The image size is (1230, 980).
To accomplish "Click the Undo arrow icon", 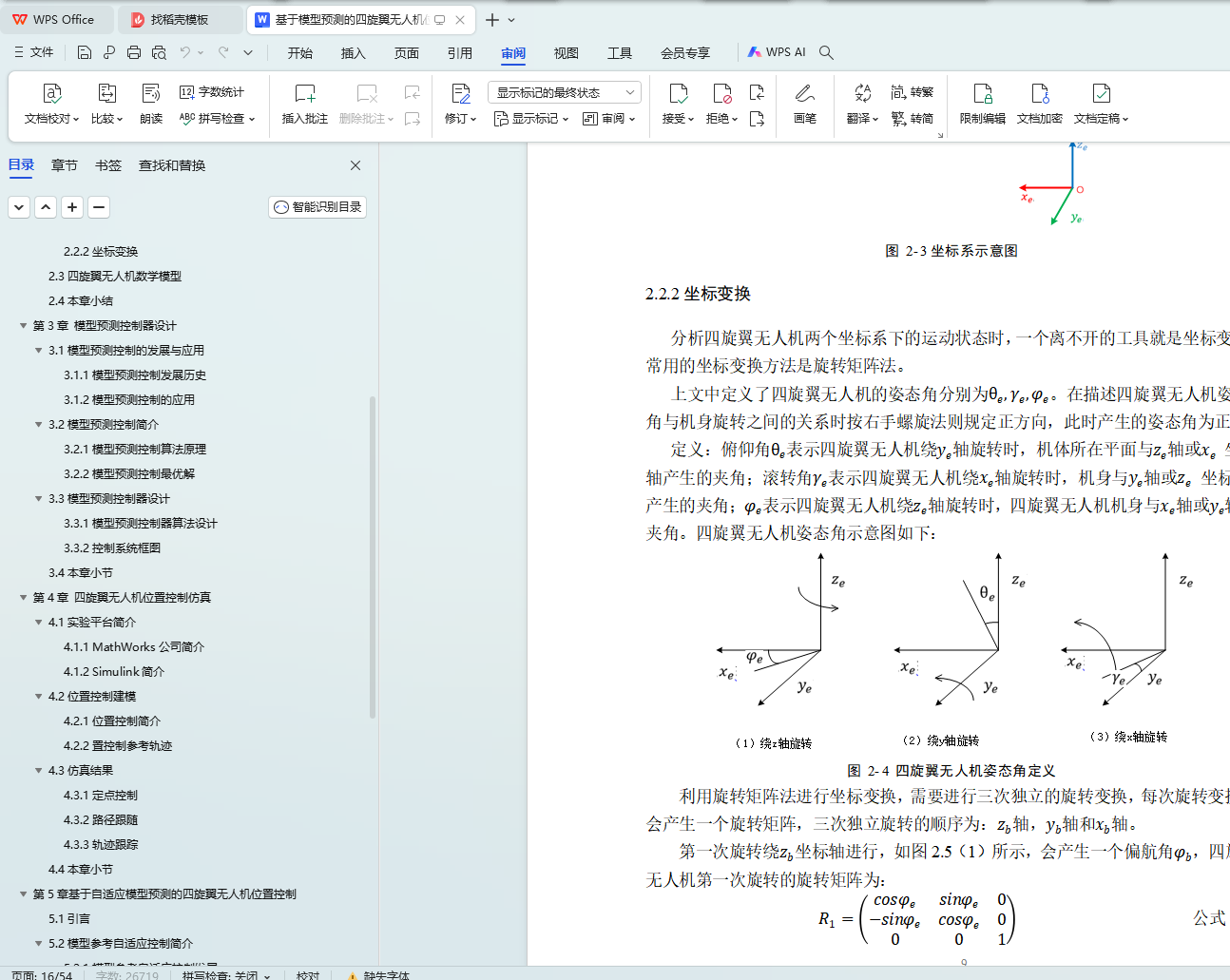I will click(x=185, y=52).
